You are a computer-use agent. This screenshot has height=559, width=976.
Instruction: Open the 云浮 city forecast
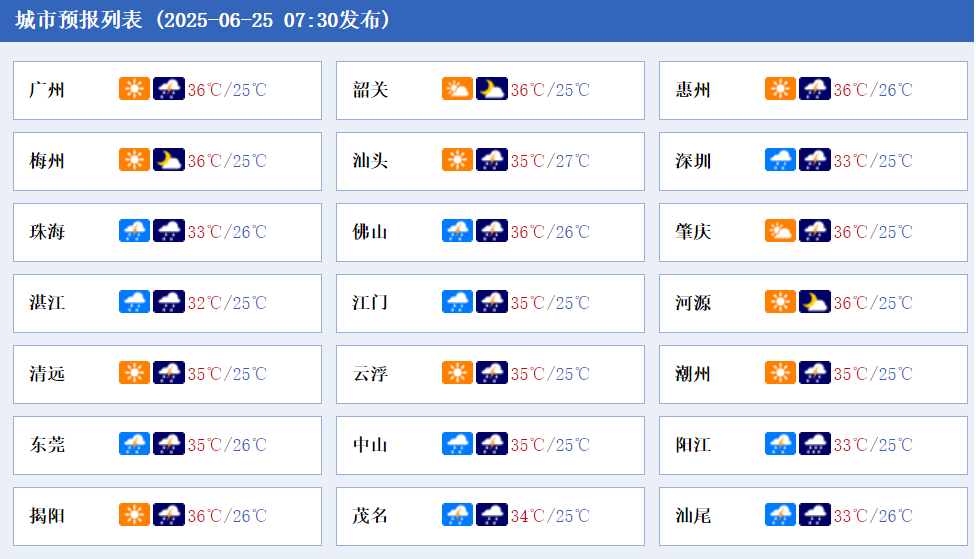(370, 374)
